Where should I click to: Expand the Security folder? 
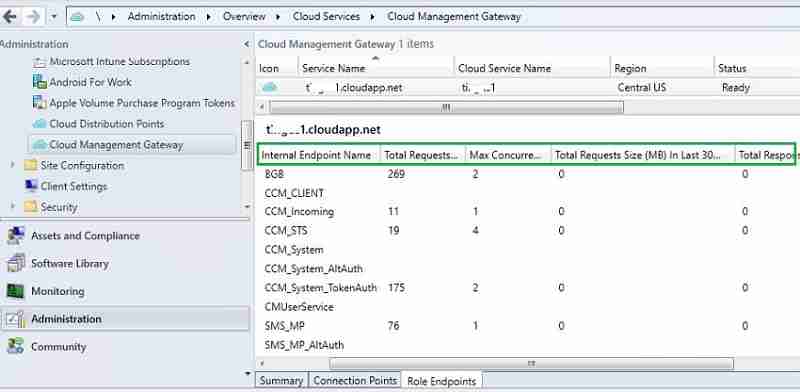coord(12,207)
